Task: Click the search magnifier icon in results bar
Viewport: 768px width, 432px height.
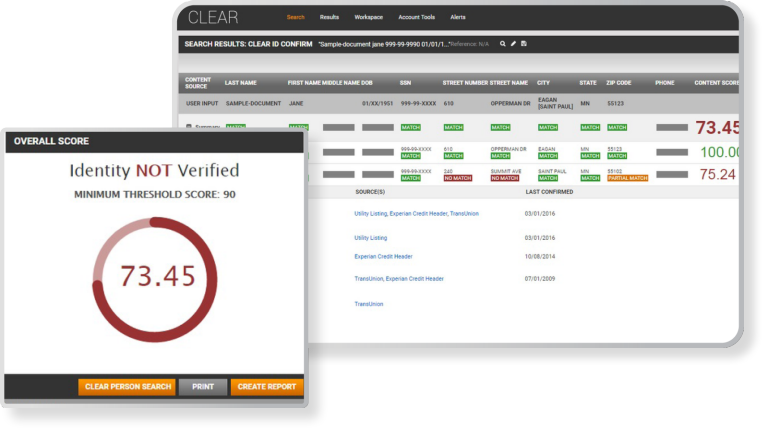Action: click(x=503, y=44)
